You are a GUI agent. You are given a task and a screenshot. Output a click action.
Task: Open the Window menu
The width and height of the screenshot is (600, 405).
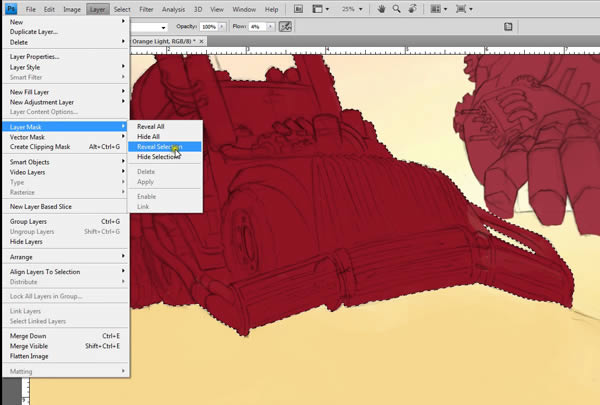pos(244,9)
